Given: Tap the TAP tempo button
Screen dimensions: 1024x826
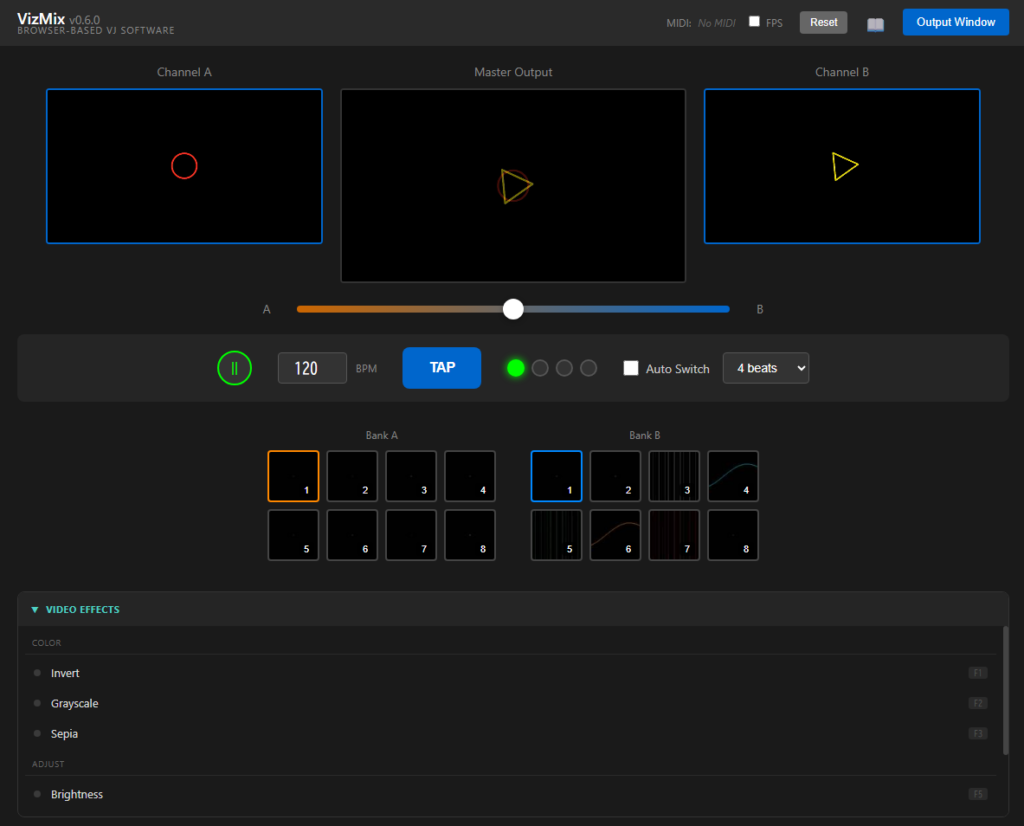Looking at the screenshot, I should tap(442, 368).
